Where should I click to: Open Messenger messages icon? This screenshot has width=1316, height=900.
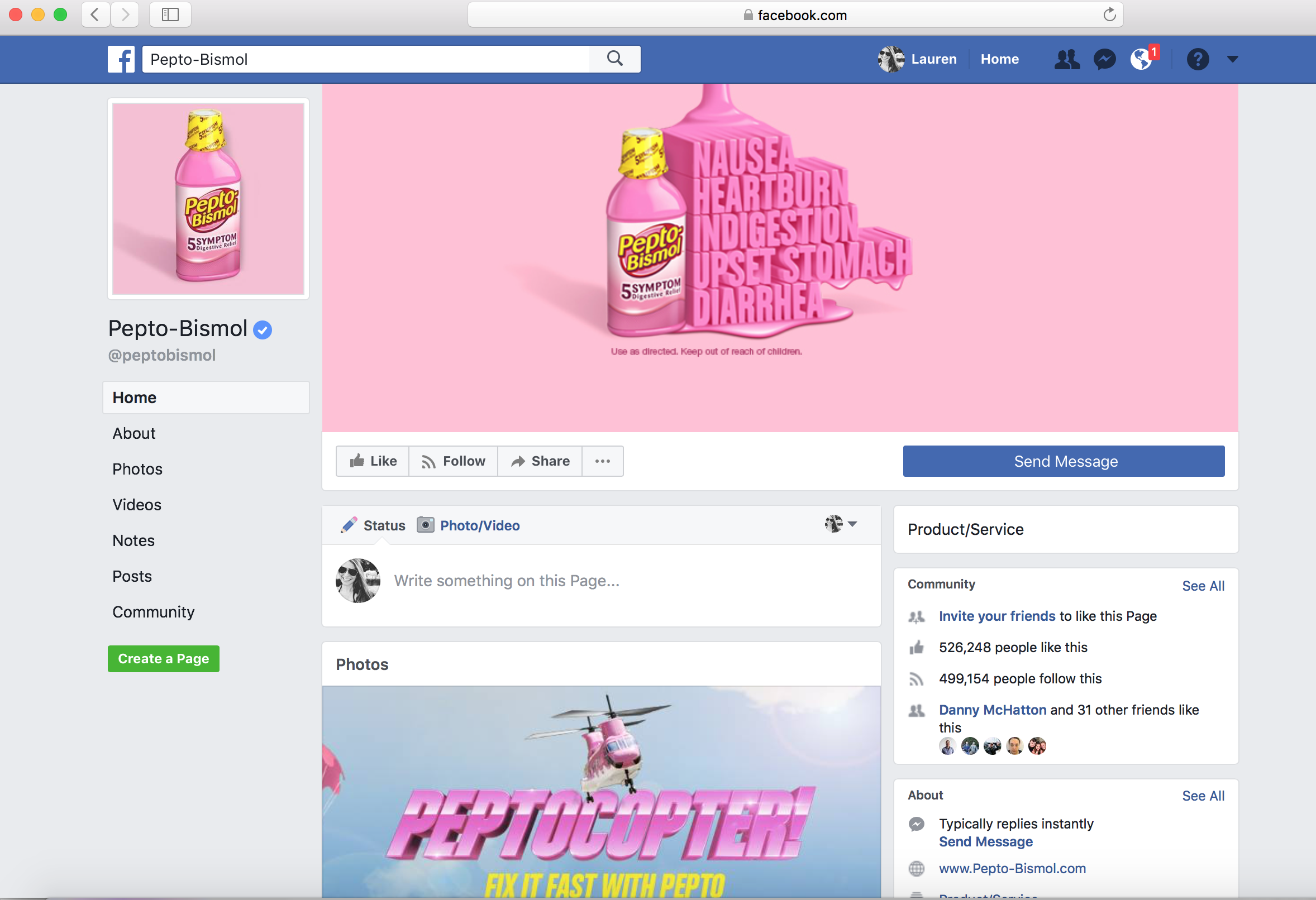1104,59
